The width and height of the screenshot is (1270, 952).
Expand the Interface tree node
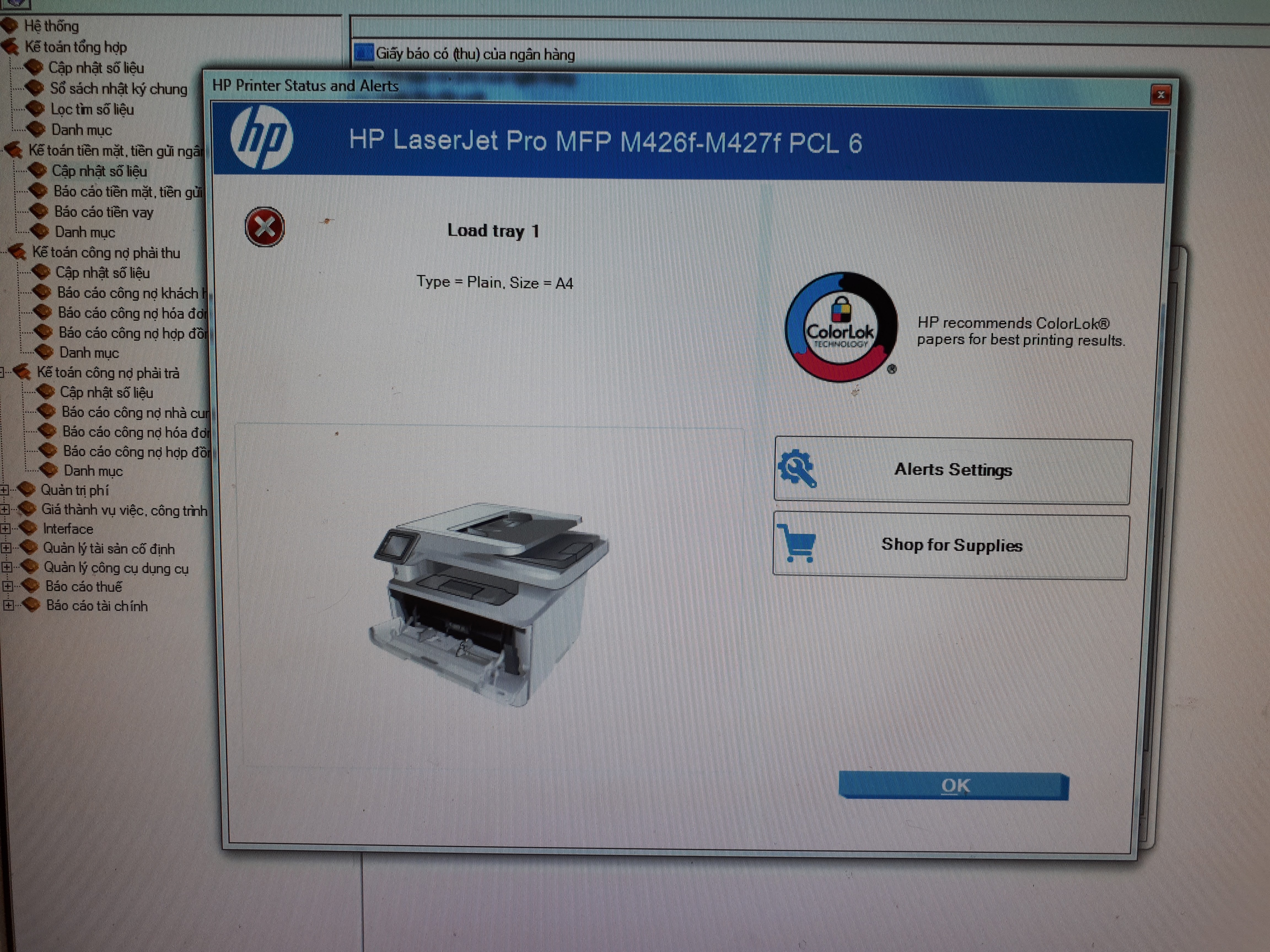coord(6,529)
